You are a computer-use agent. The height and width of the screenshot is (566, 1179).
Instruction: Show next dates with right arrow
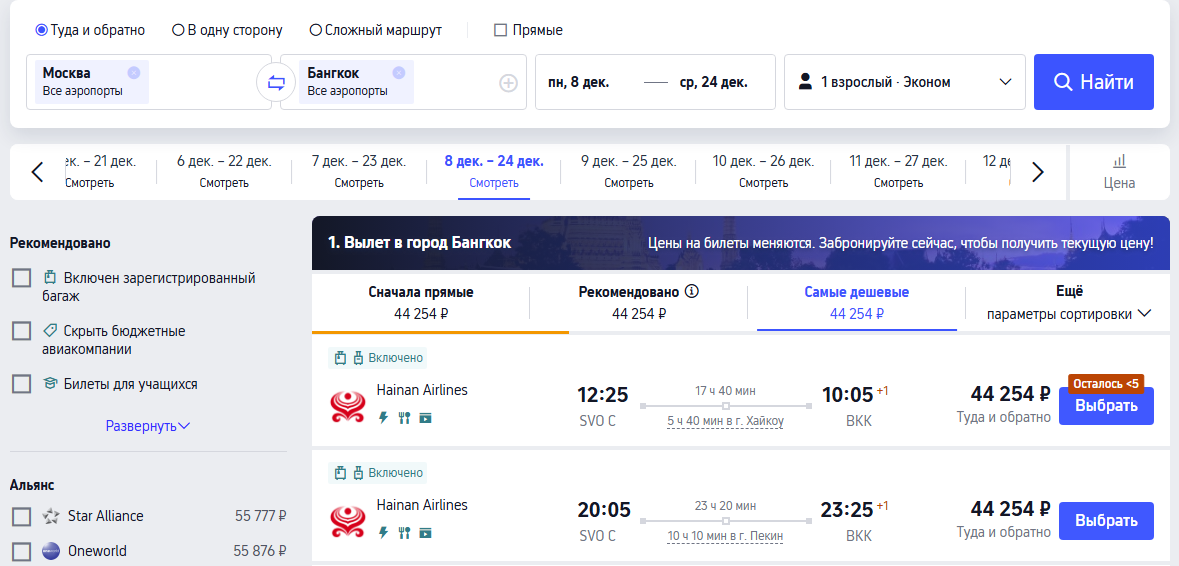click(x=1038, y=172)
